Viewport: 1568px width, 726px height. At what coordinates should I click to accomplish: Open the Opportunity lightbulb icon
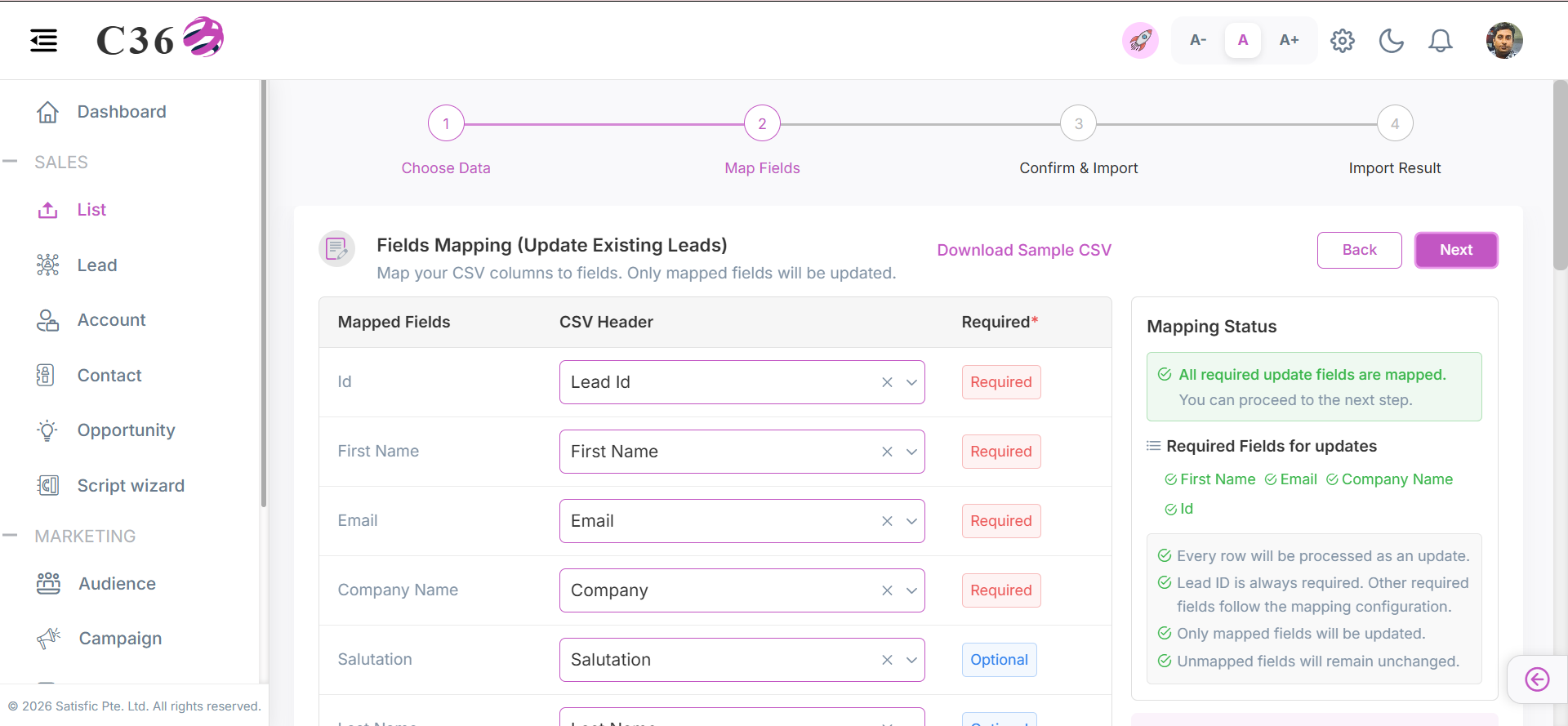[x=48, y=430]
